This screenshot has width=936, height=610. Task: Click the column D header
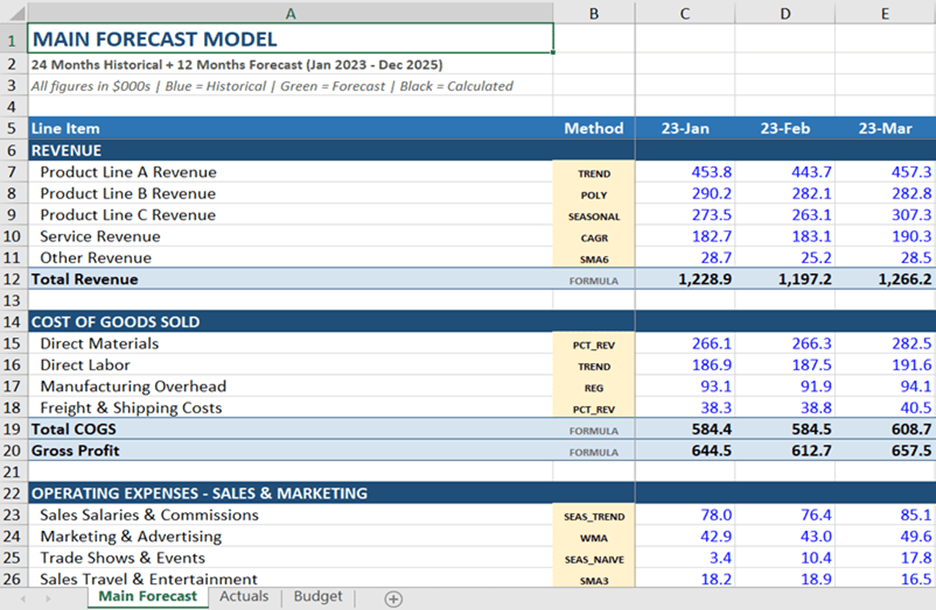(x=785, y=13)
